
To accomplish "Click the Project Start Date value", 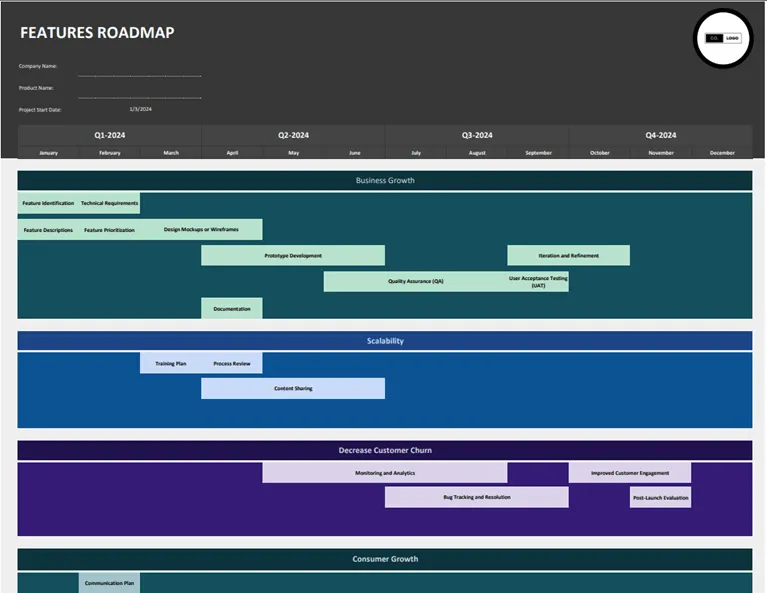I will (140, 109).
